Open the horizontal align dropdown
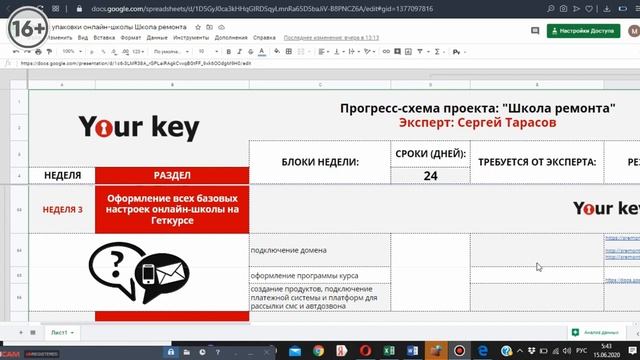The image size is (640, 360). coord(324,51)
